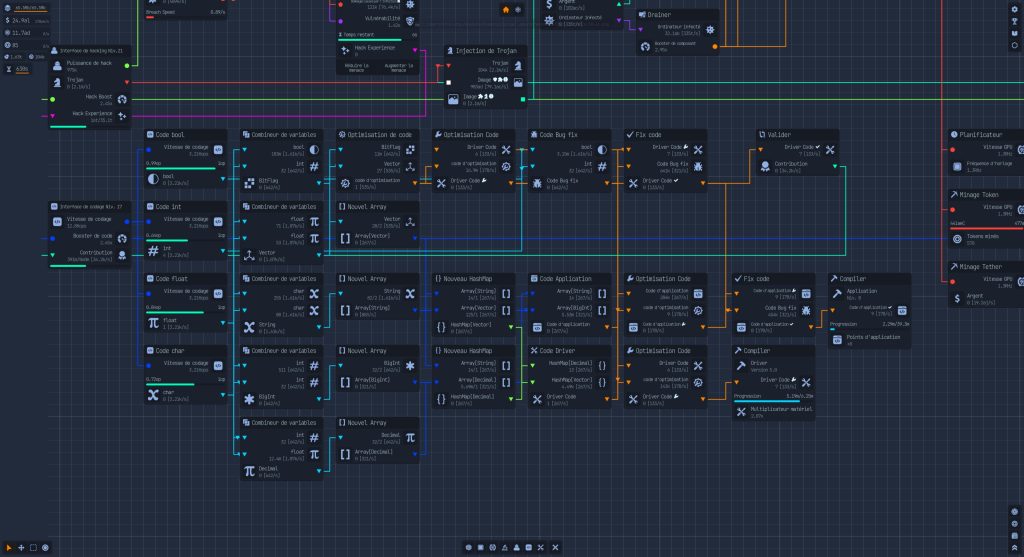Expand the bottom-right double-chevron panel
The image size is (1024, 557).
(1014, 548)
